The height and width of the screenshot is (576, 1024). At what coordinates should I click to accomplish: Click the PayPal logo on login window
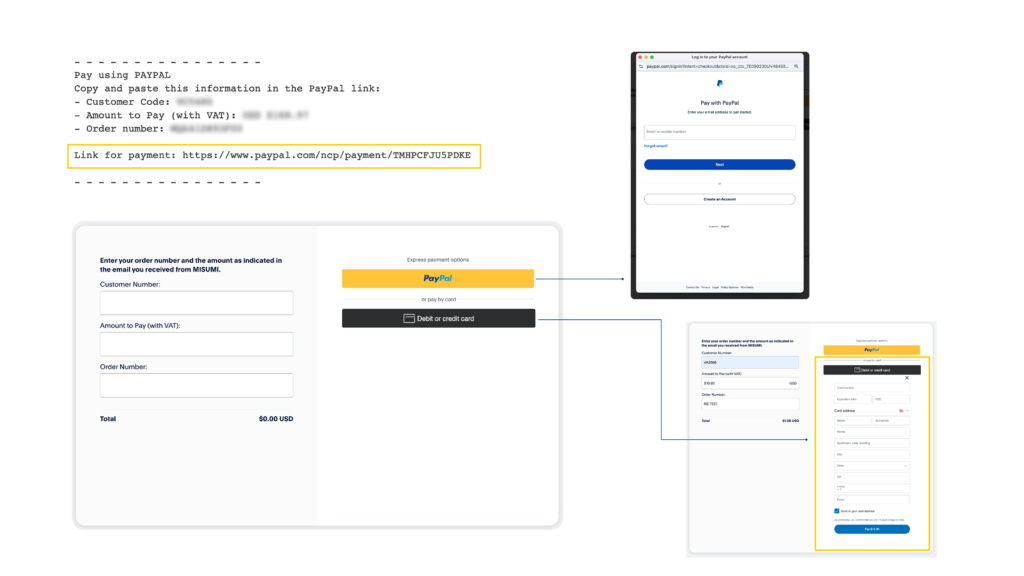pos(719,84)
